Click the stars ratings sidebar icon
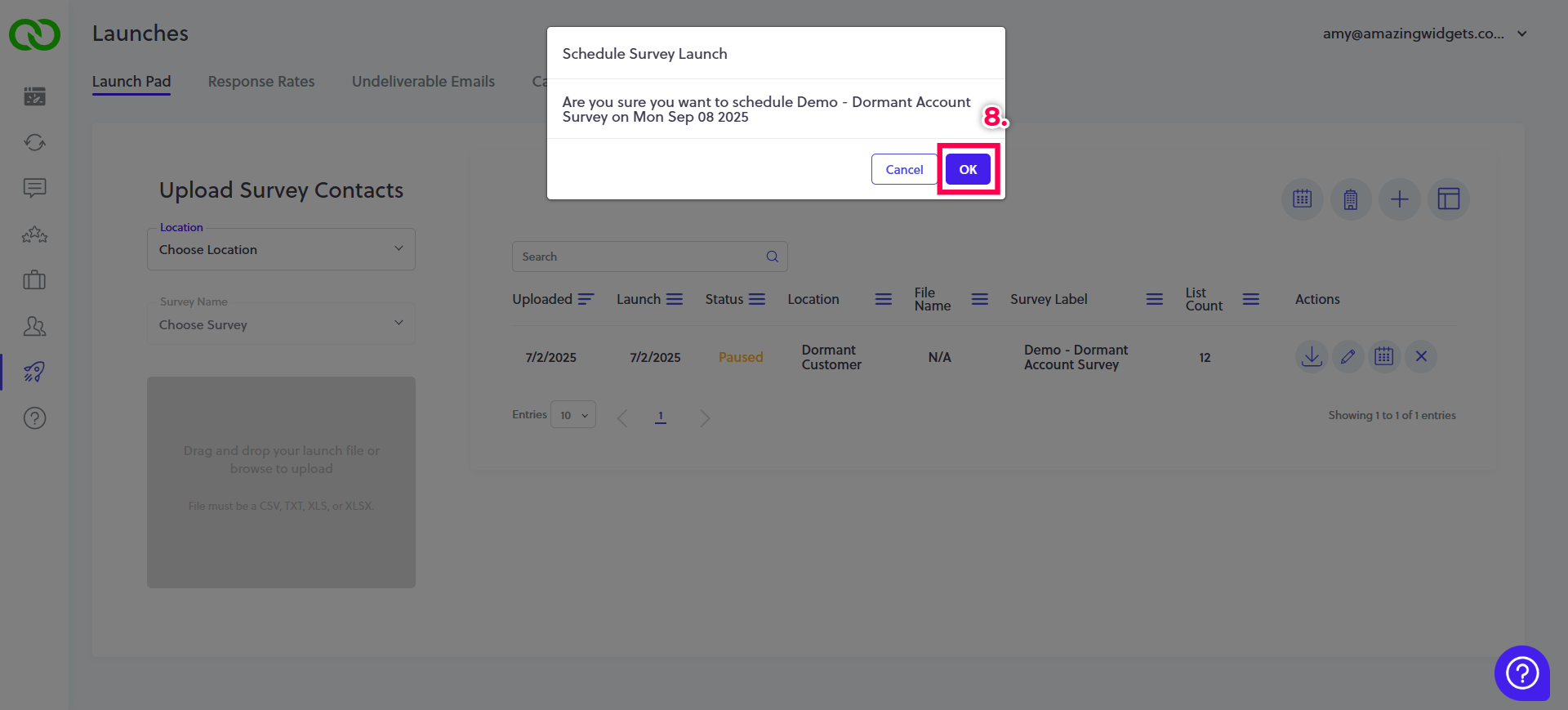Screen dimensions: 1568x710 [34, 235]
